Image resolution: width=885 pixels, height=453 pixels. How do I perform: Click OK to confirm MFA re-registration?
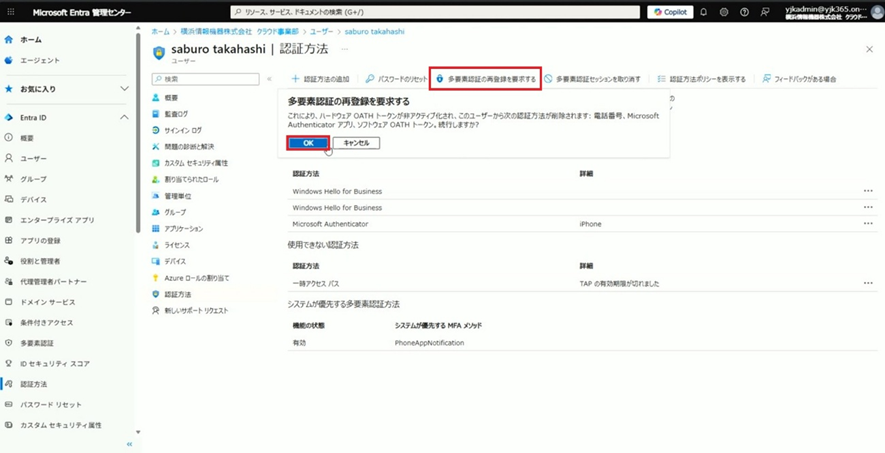pyautogui.click(x=308, y=143)
